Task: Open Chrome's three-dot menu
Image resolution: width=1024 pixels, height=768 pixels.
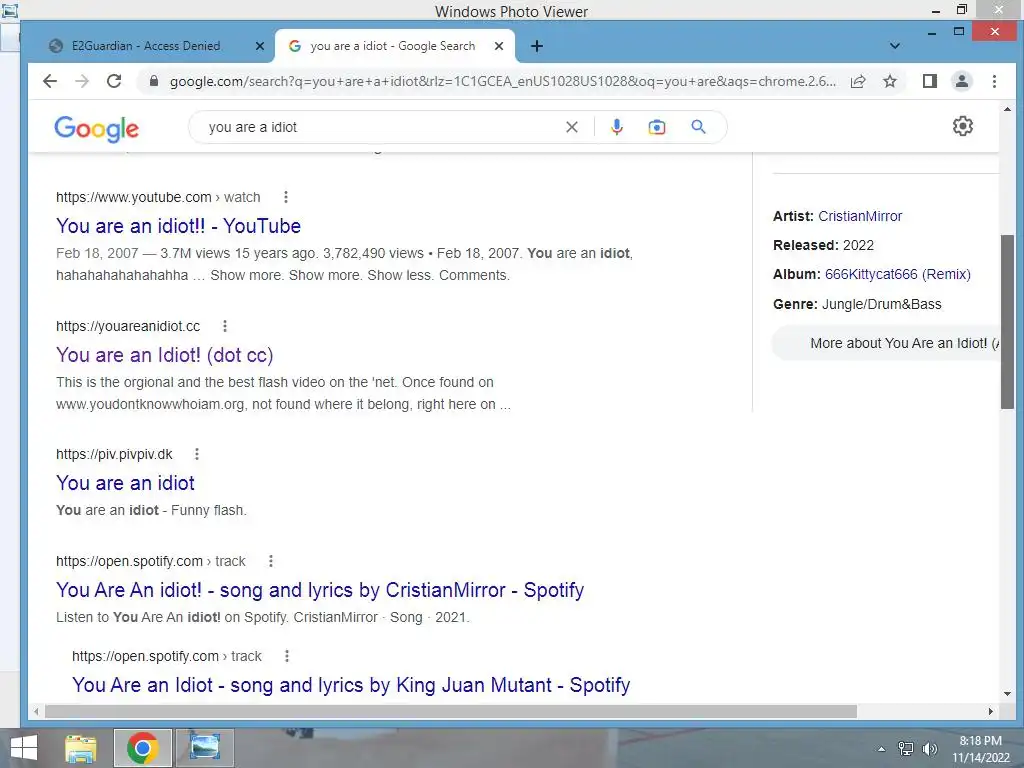Action: 994,81
